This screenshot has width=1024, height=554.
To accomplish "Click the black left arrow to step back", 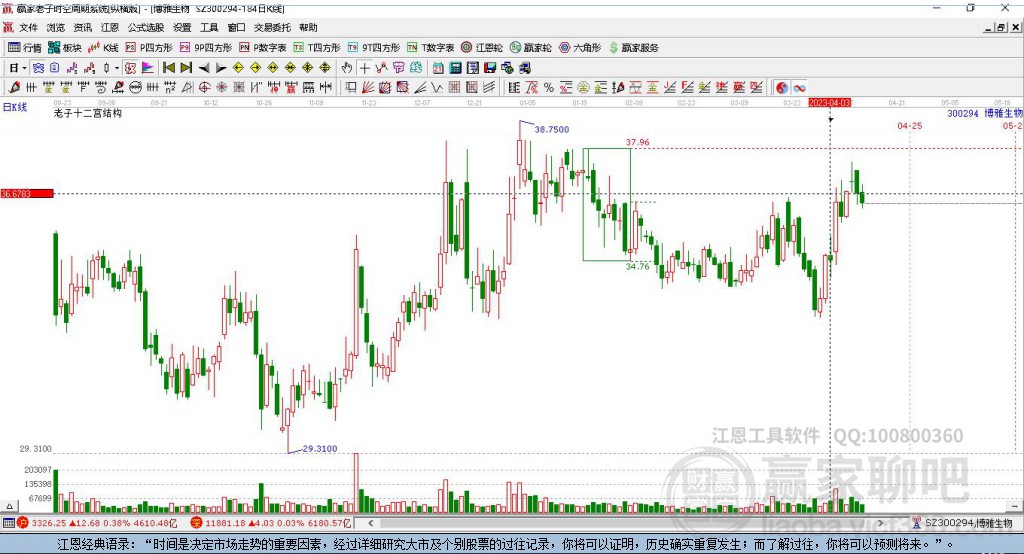I will click(x=204, y=68).
